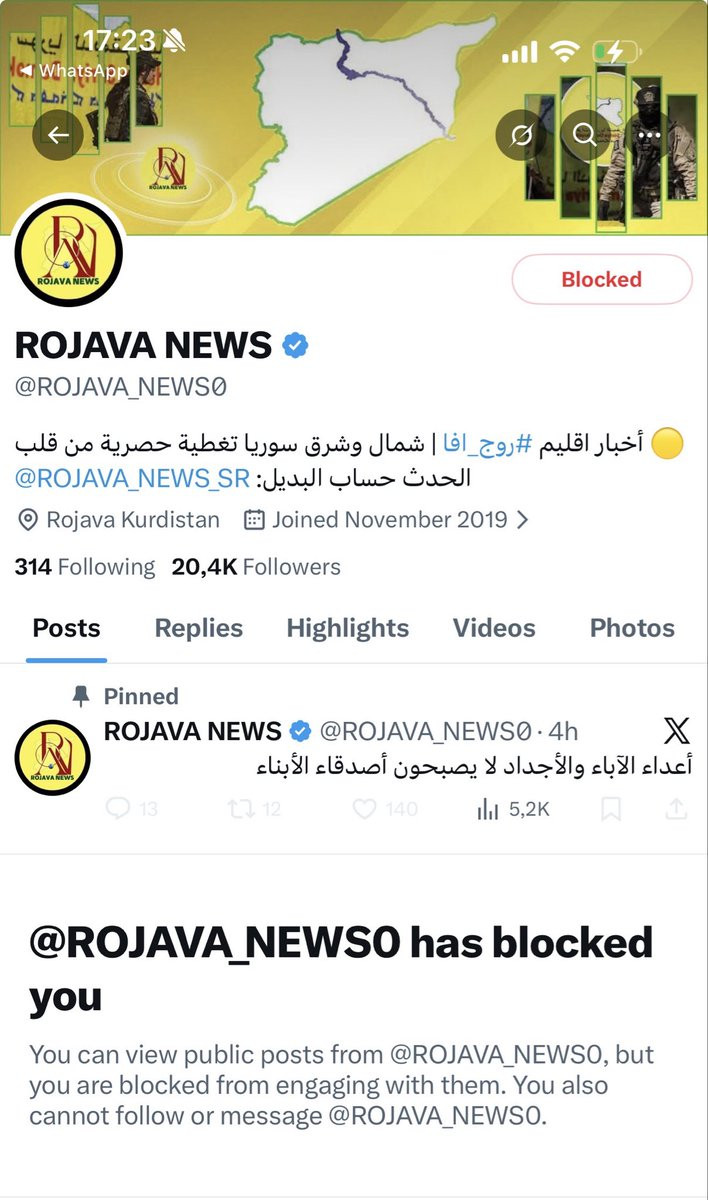708x1200 pixels.
Task: Open the @ROJAVA_NEWS_SR account link
Action: [x=133, y=478]
